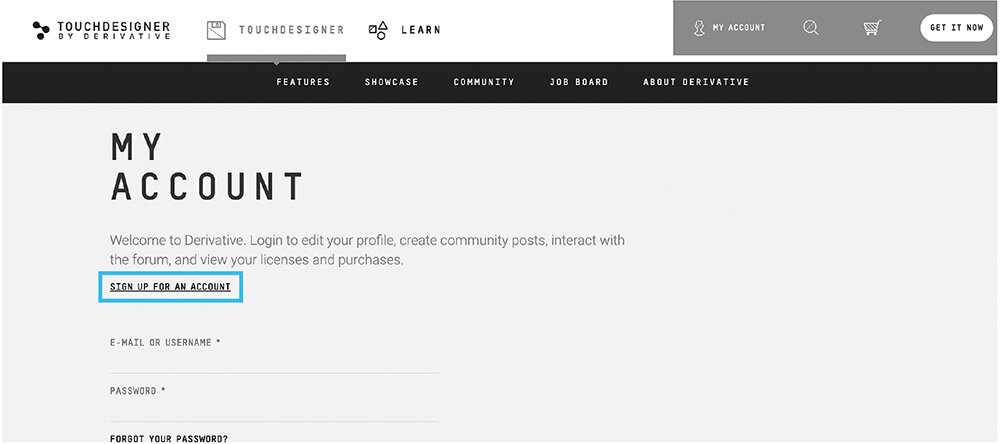The width and height of the screenshot is (1000, 444).
Task: Open the Job Board menu item
Action: pos(579,82)
